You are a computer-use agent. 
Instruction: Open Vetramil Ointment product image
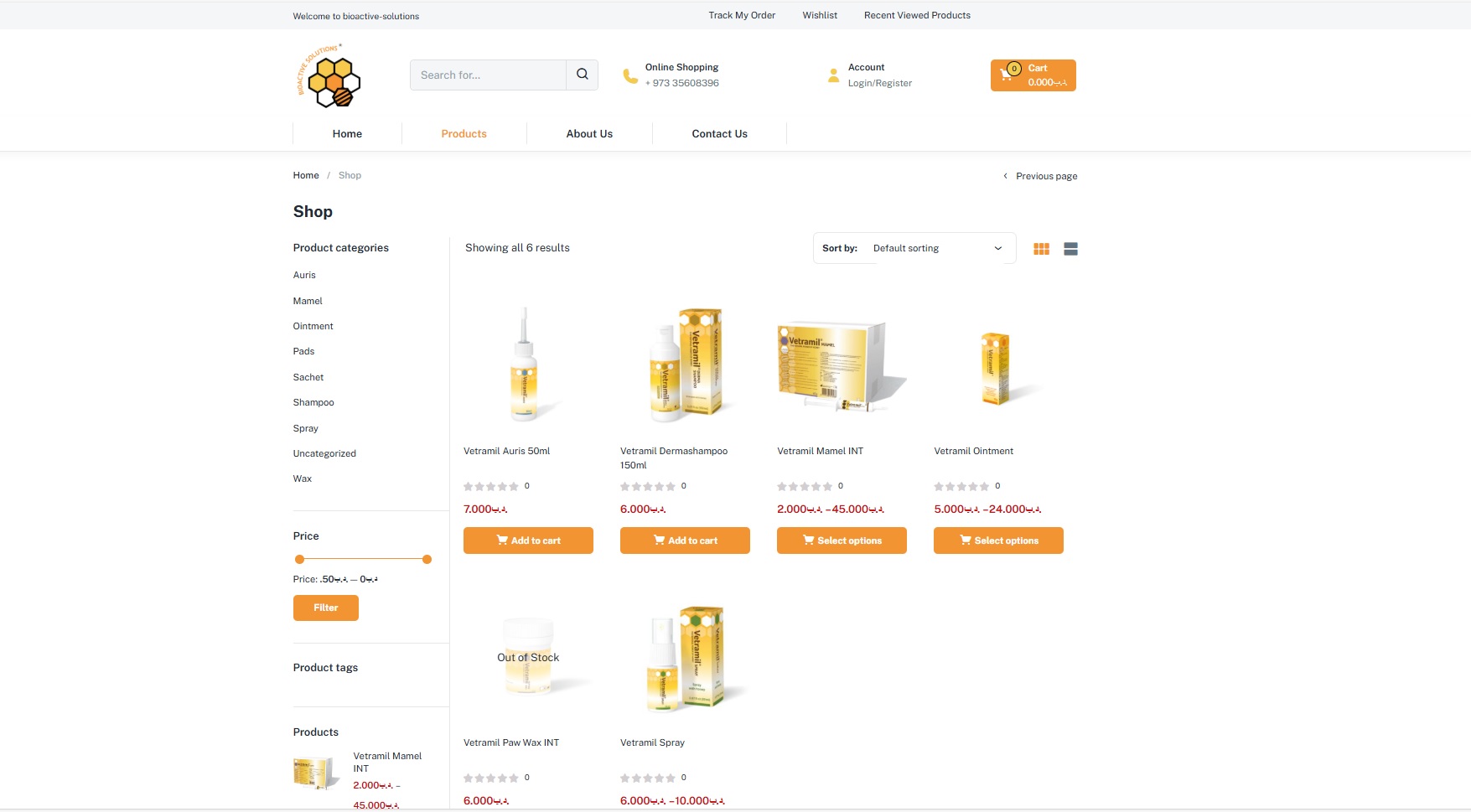(x=998, y=365)
